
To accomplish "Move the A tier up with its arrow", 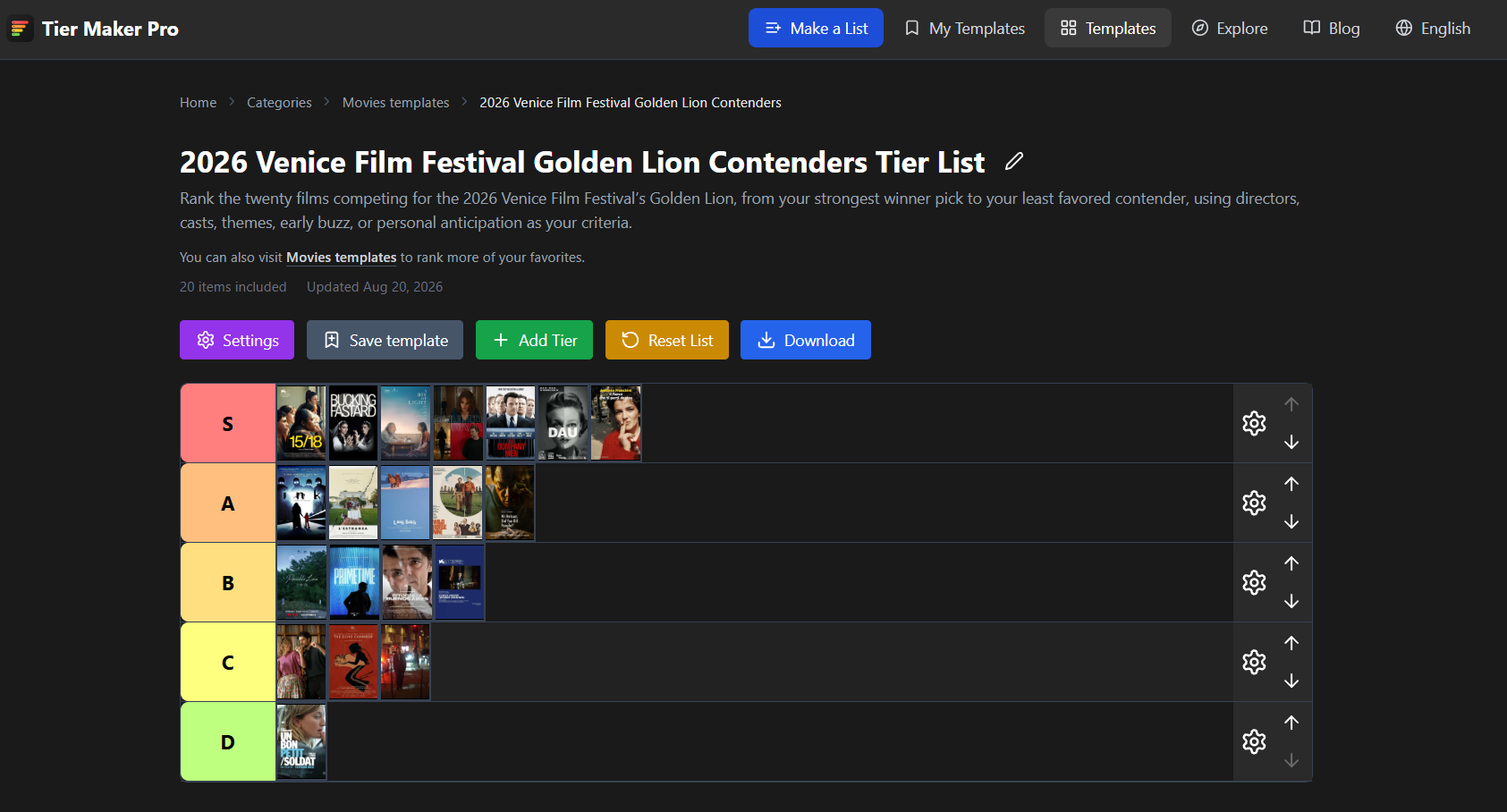I will 1291,484.
